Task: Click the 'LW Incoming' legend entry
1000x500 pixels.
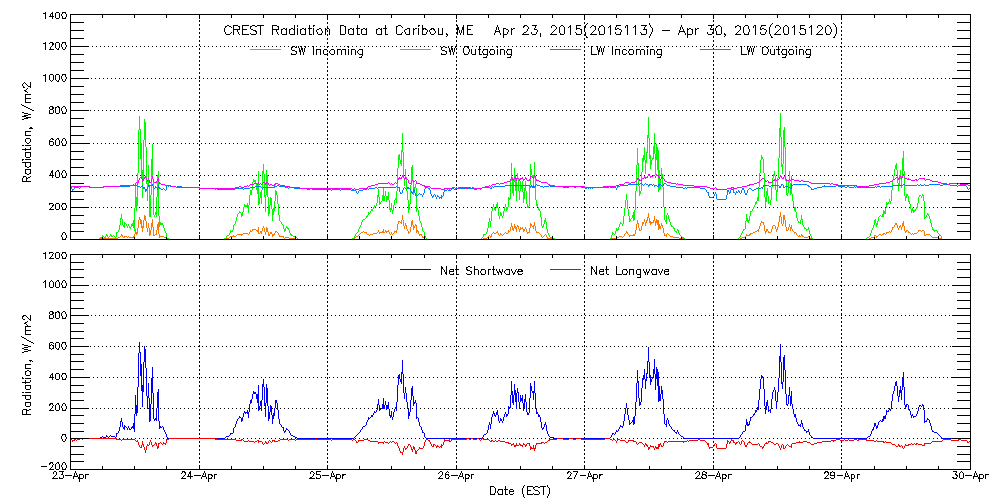Action: point(626,51)
